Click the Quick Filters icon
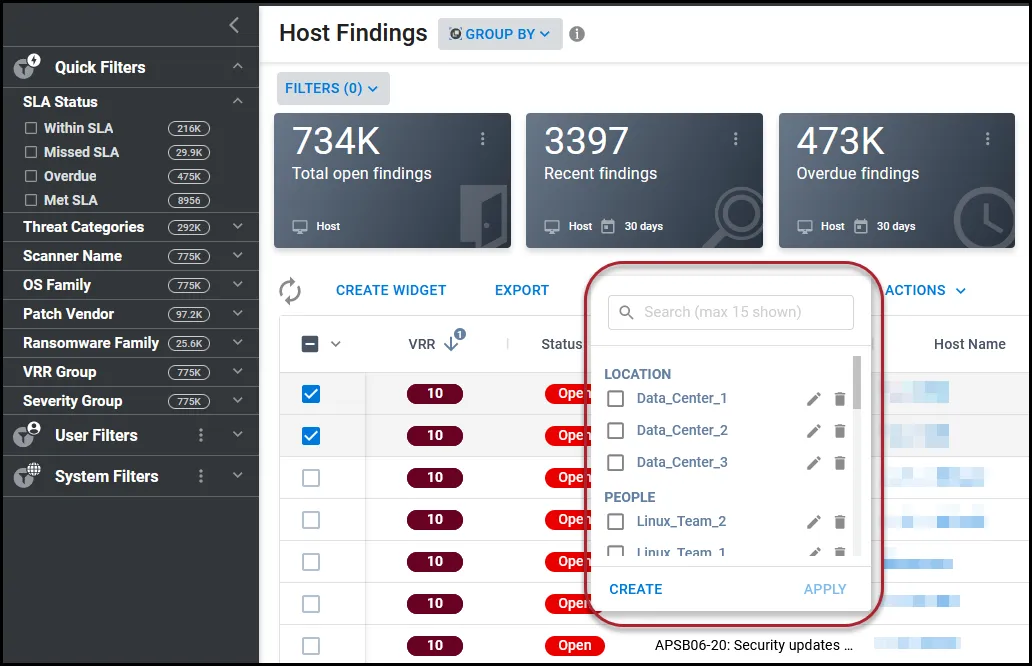The height and width of the screenshot is (666, 1032). pyautogui.click(x=27, y=66)
